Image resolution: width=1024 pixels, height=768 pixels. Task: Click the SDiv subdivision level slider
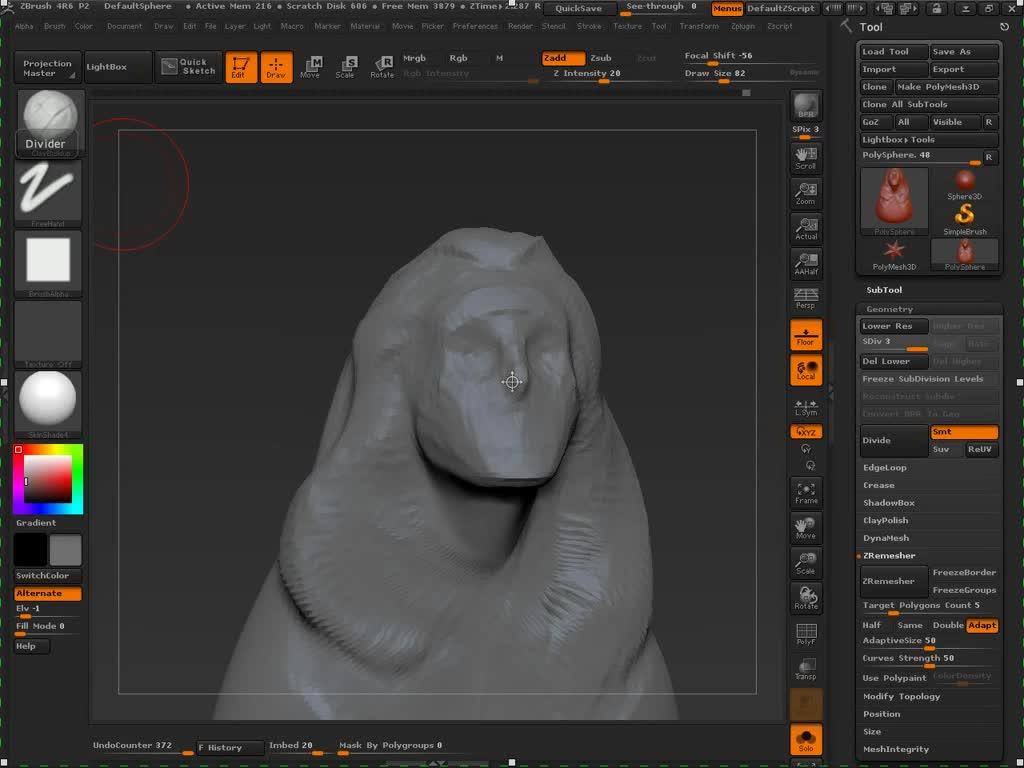pyautogui.click(x=893, y=344)
